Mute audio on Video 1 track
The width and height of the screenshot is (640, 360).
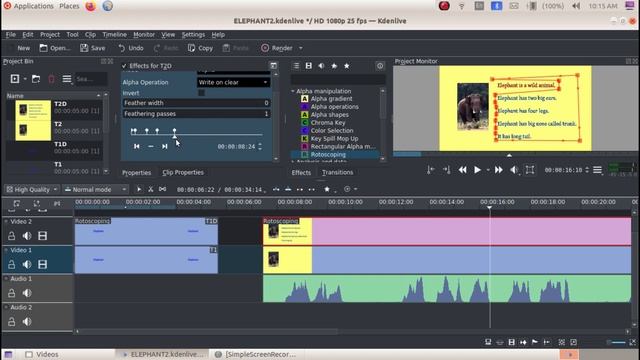(x=27, y=264)
